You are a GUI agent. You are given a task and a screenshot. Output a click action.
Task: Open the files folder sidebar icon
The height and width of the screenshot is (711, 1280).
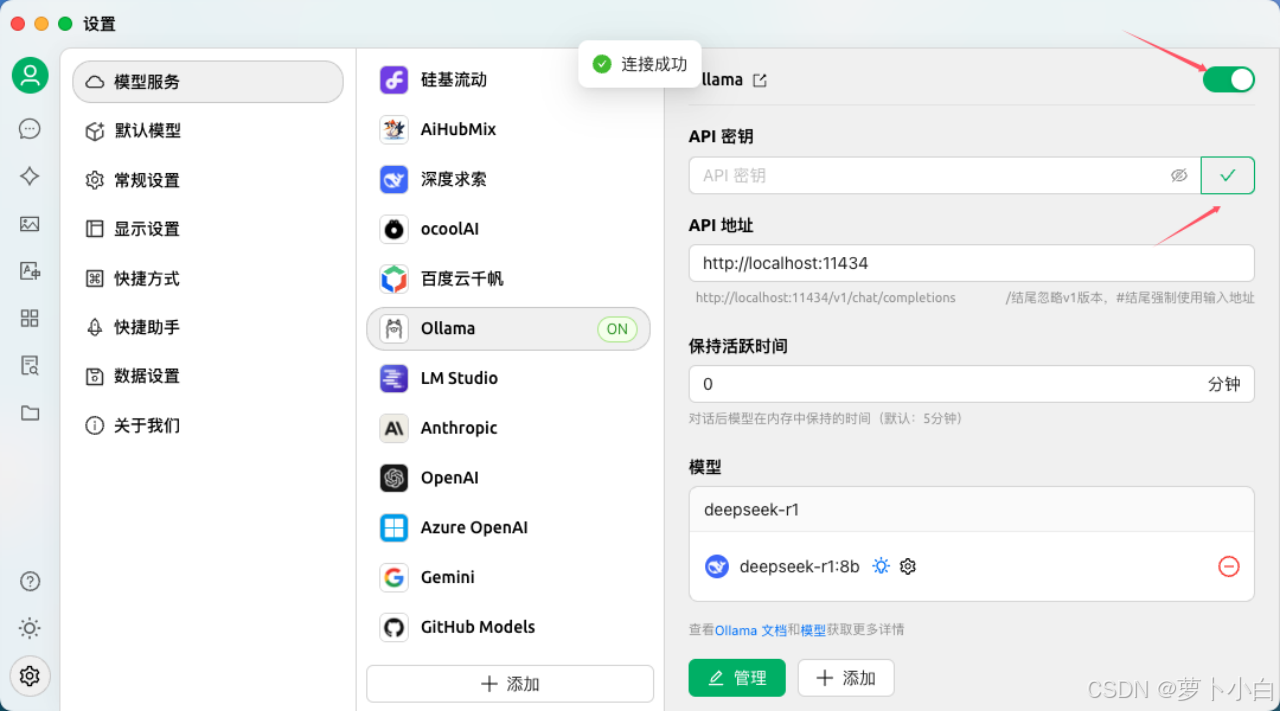[30, 413]
